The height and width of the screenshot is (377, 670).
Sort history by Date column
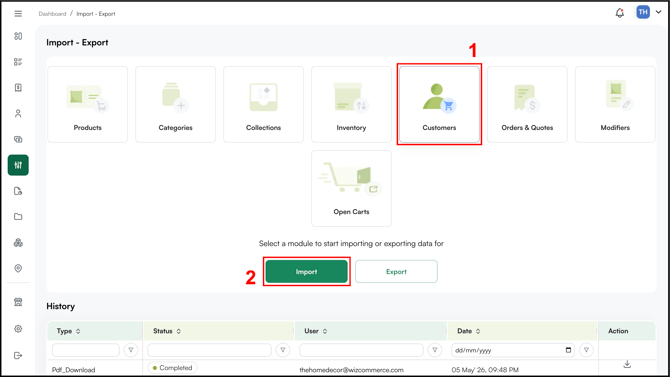pos(478,331)
